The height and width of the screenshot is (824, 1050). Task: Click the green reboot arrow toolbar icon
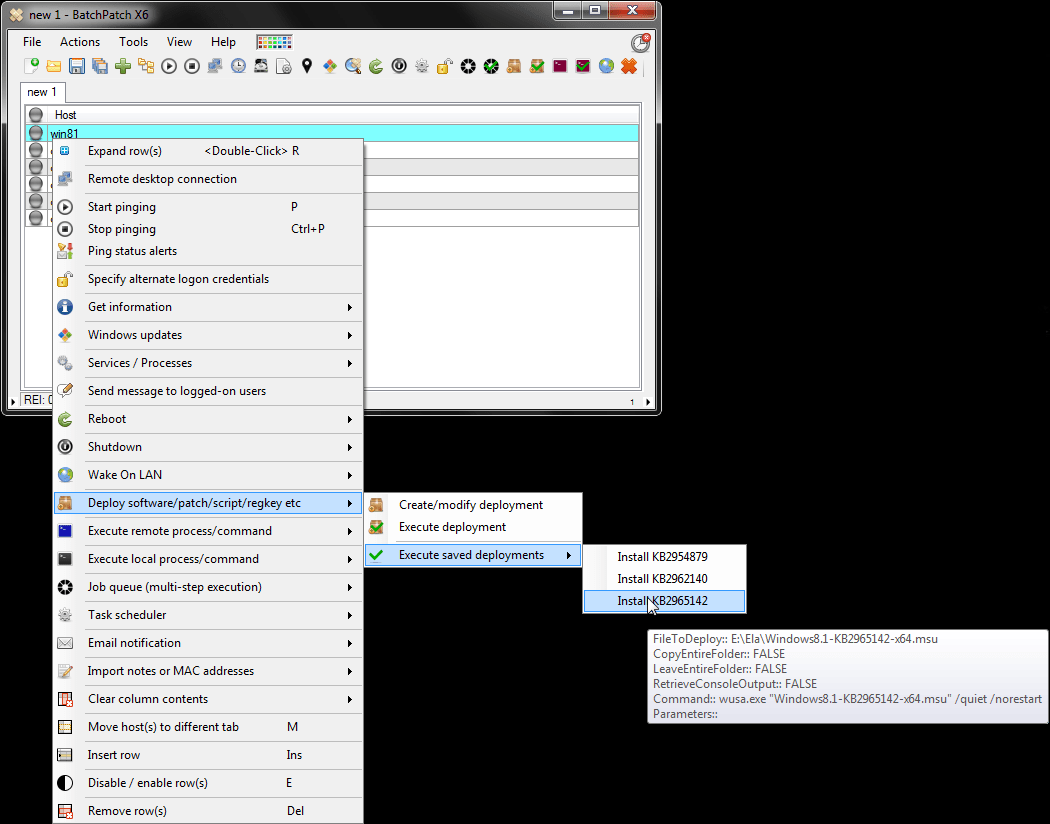coord(376,66)
